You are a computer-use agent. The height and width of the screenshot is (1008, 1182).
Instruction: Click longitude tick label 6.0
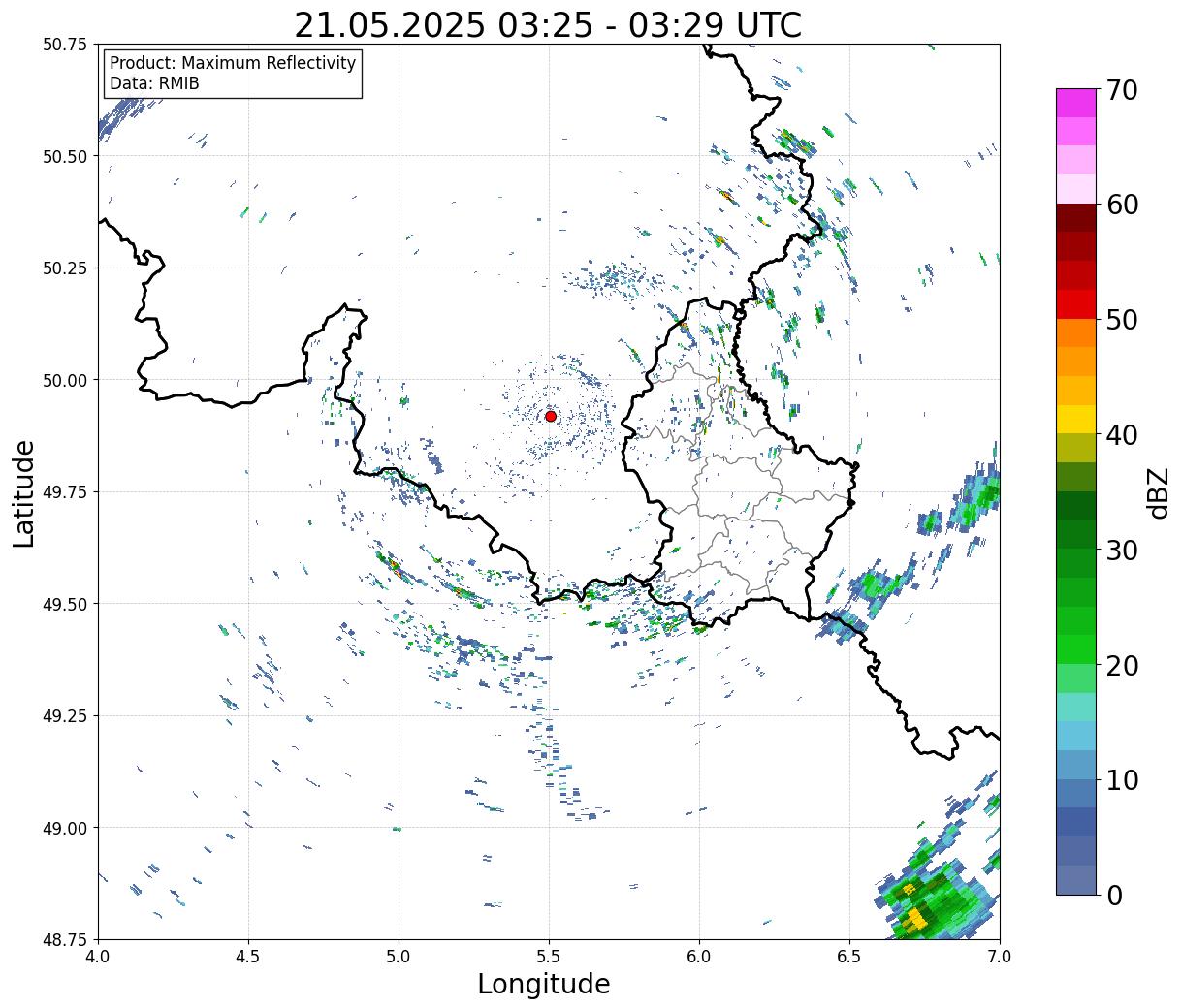(699, 957)
